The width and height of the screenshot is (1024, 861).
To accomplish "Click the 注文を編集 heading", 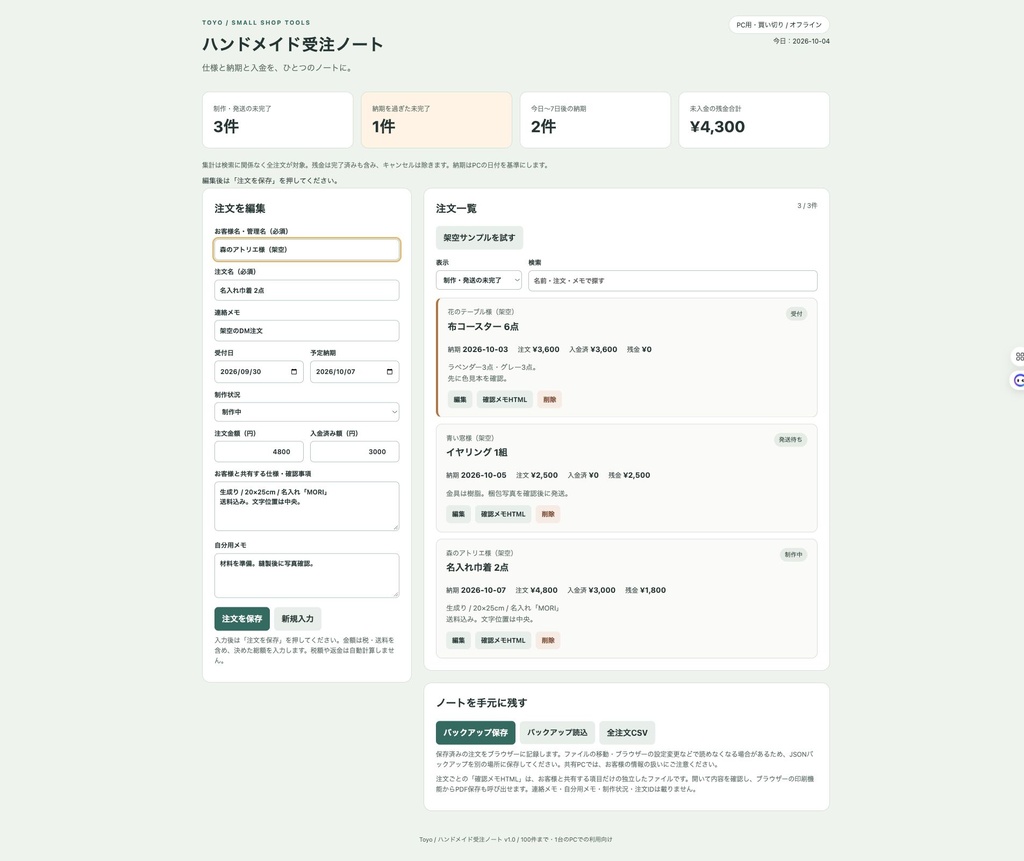I will [240, 208].
